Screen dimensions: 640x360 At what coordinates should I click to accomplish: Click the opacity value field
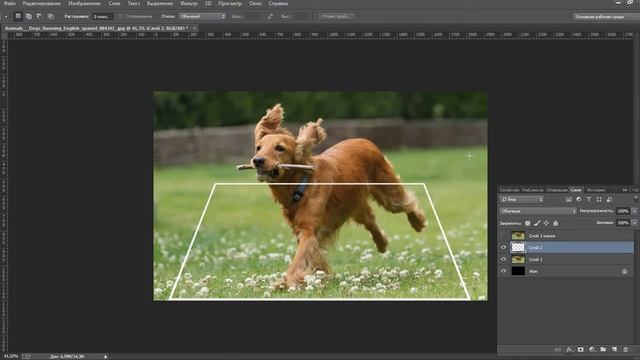pos(623,211)
